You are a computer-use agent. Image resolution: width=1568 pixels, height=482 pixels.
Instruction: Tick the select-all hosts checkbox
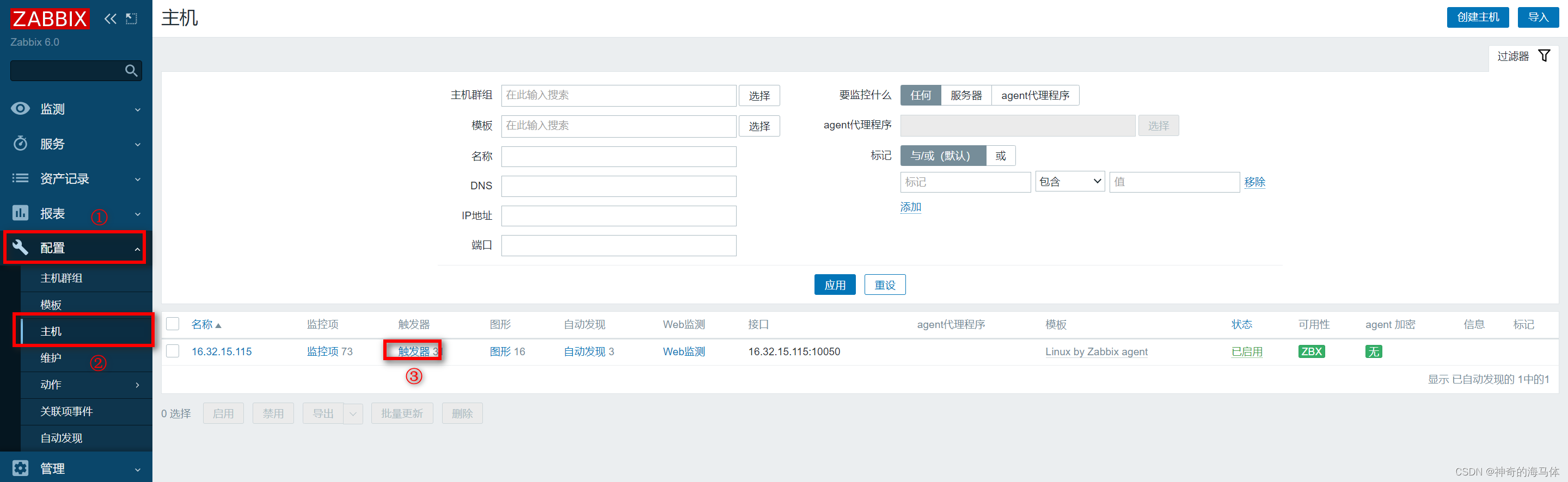click(173, 324)
